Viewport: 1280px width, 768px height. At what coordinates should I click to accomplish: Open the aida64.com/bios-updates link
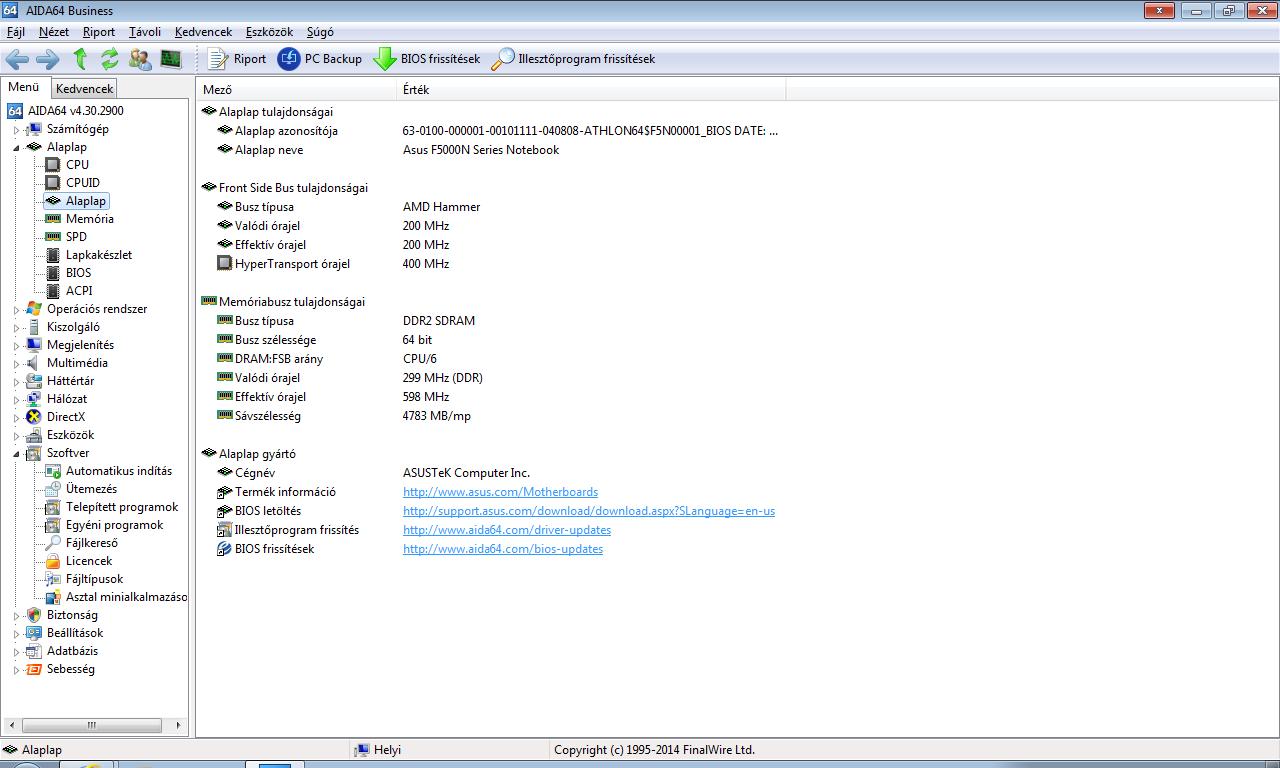(503, 549)
